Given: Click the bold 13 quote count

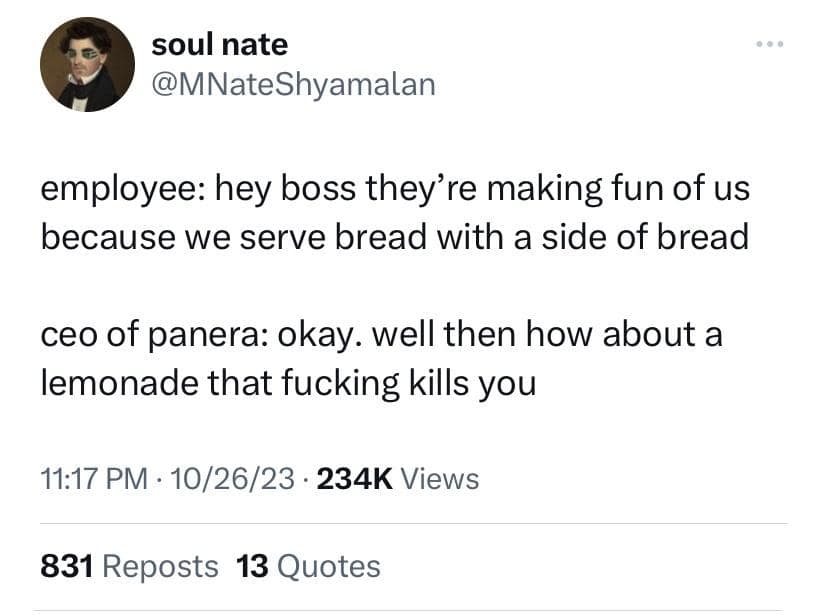Looking at the screenshot, I should [251, 567].
